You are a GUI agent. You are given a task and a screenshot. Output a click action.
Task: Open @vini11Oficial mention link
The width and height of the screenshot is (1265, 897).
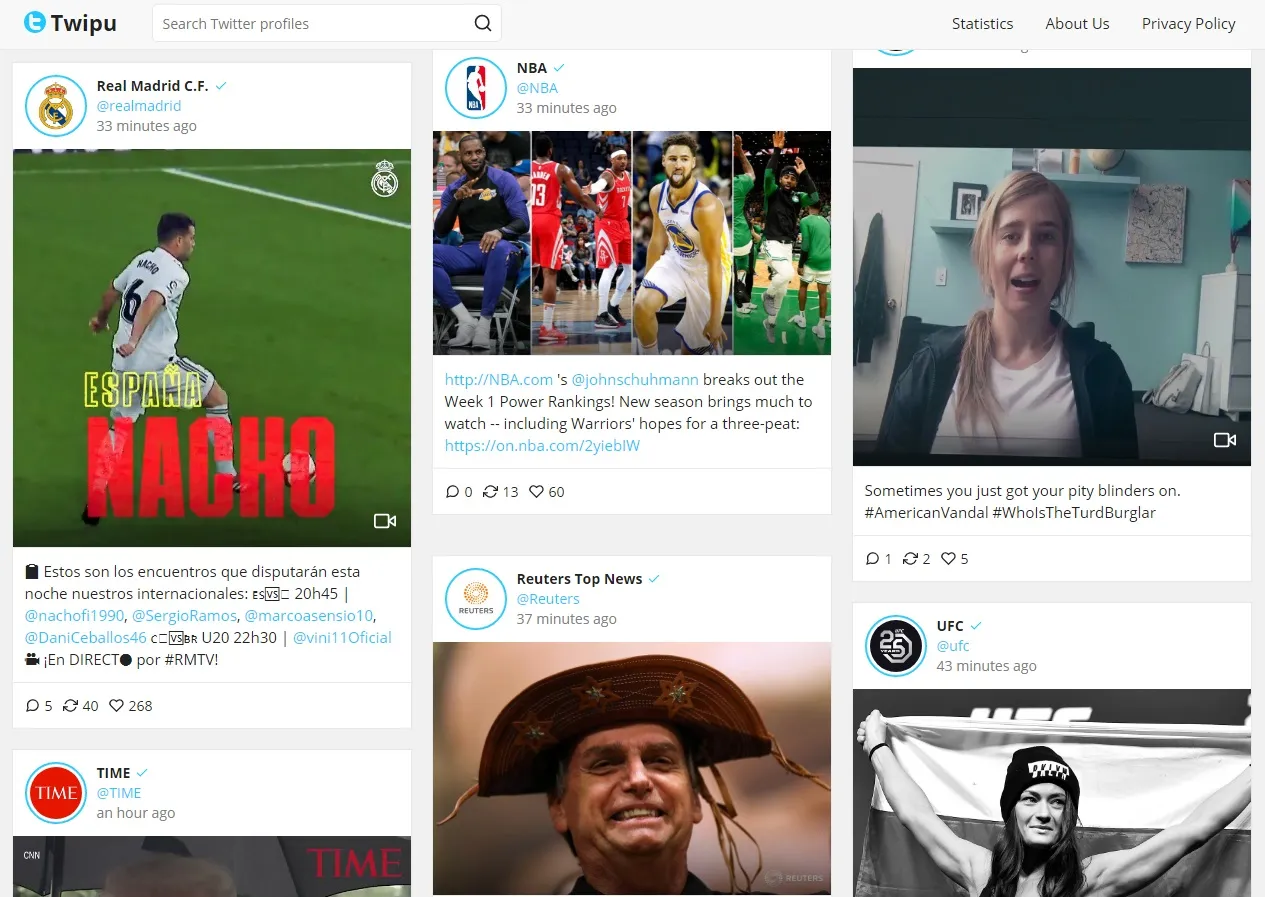[342, 637]
